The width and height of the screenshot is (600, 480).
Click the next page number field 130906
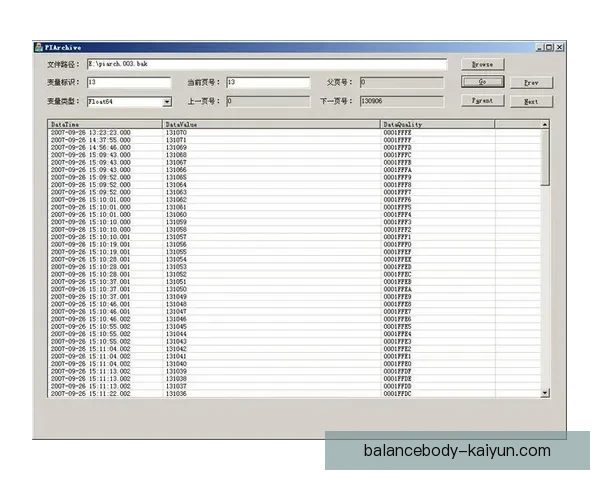coord(400,101)
